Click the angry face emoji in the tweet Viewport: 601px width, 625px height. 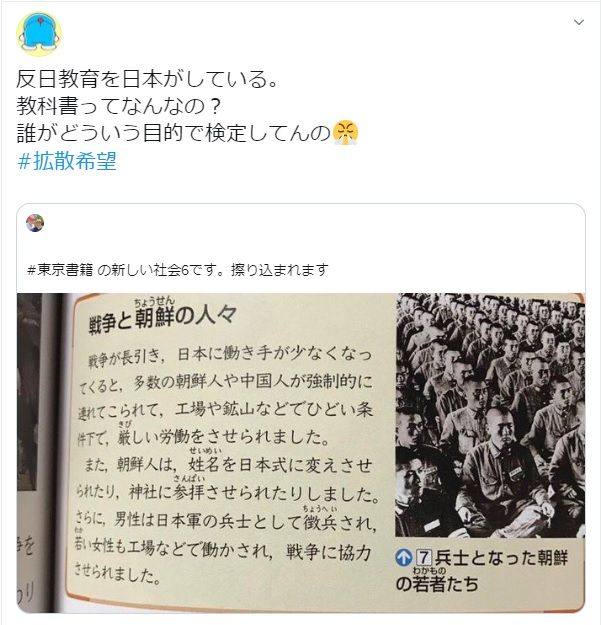(345, 133)
